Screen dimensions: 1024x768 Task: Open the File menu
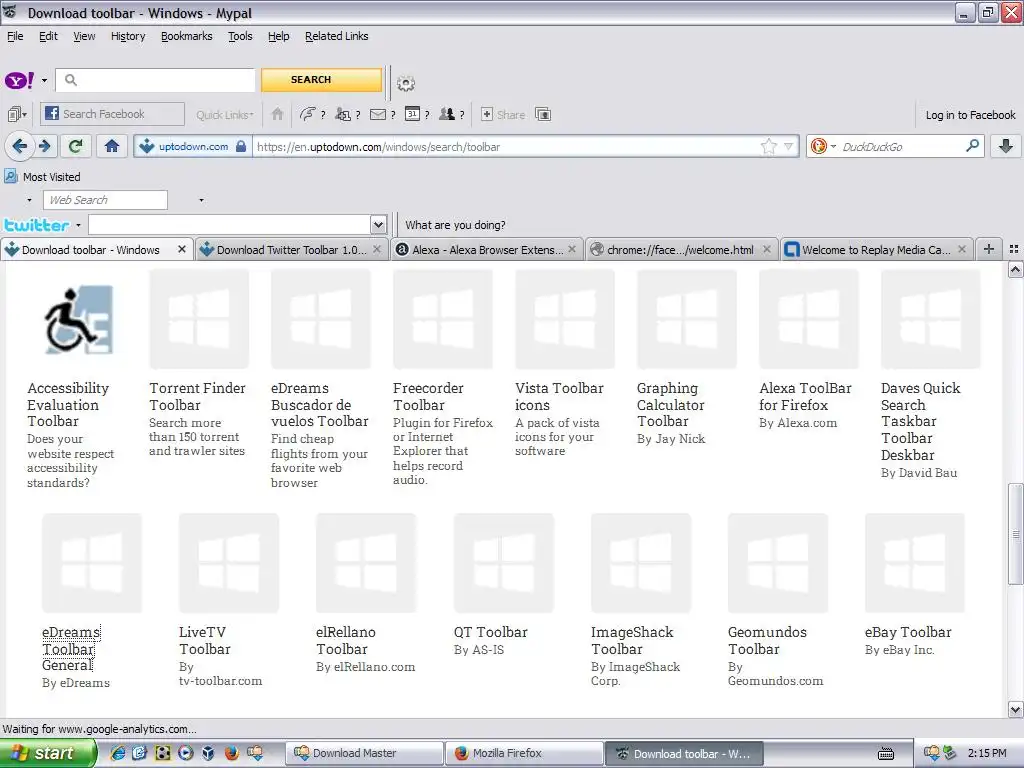15,37
